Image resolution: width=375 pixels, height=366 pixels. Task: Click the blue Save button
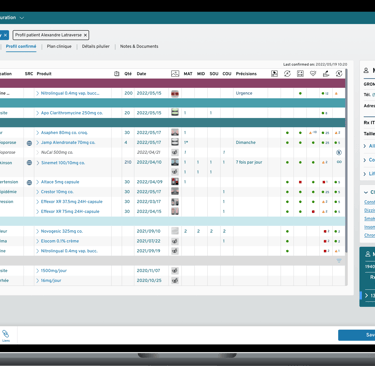(356, 335)
